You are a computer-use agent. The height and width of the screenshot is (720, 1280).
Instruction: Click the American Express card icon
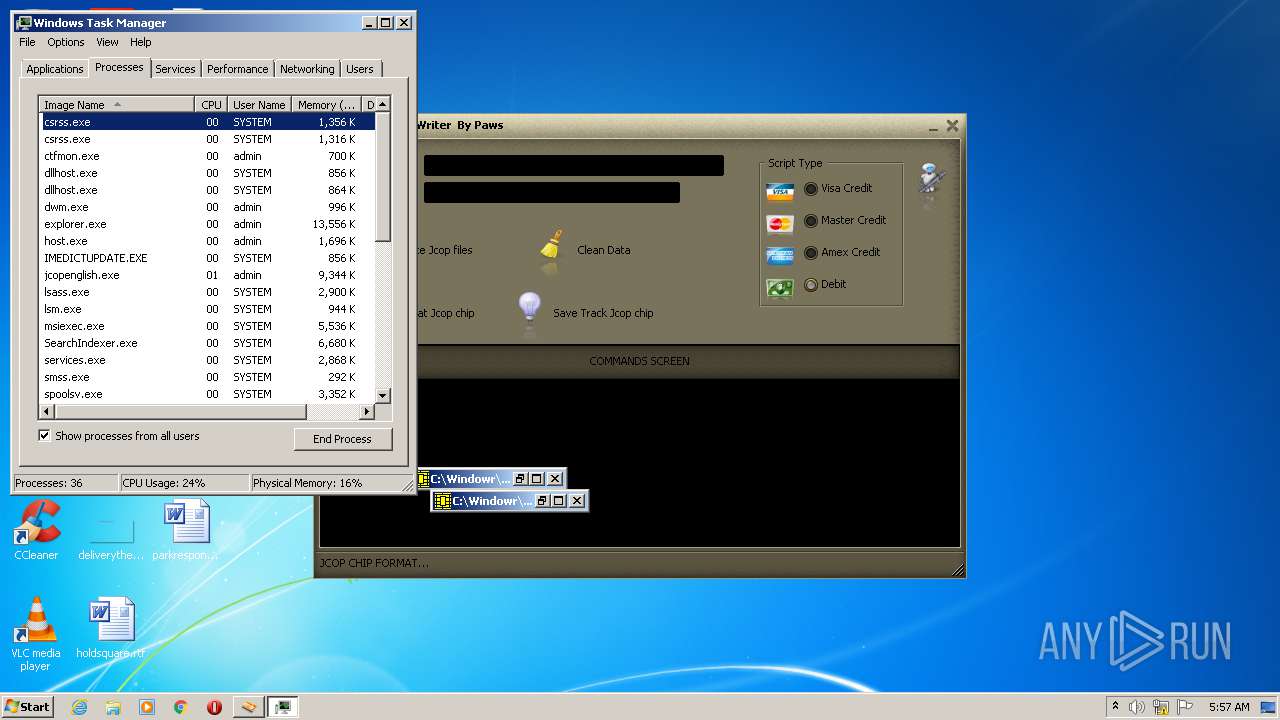pos(780,255)
